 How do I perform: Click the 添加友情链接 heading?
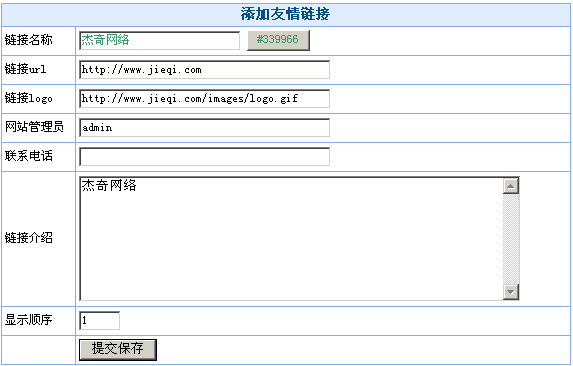tap(285, 14)
